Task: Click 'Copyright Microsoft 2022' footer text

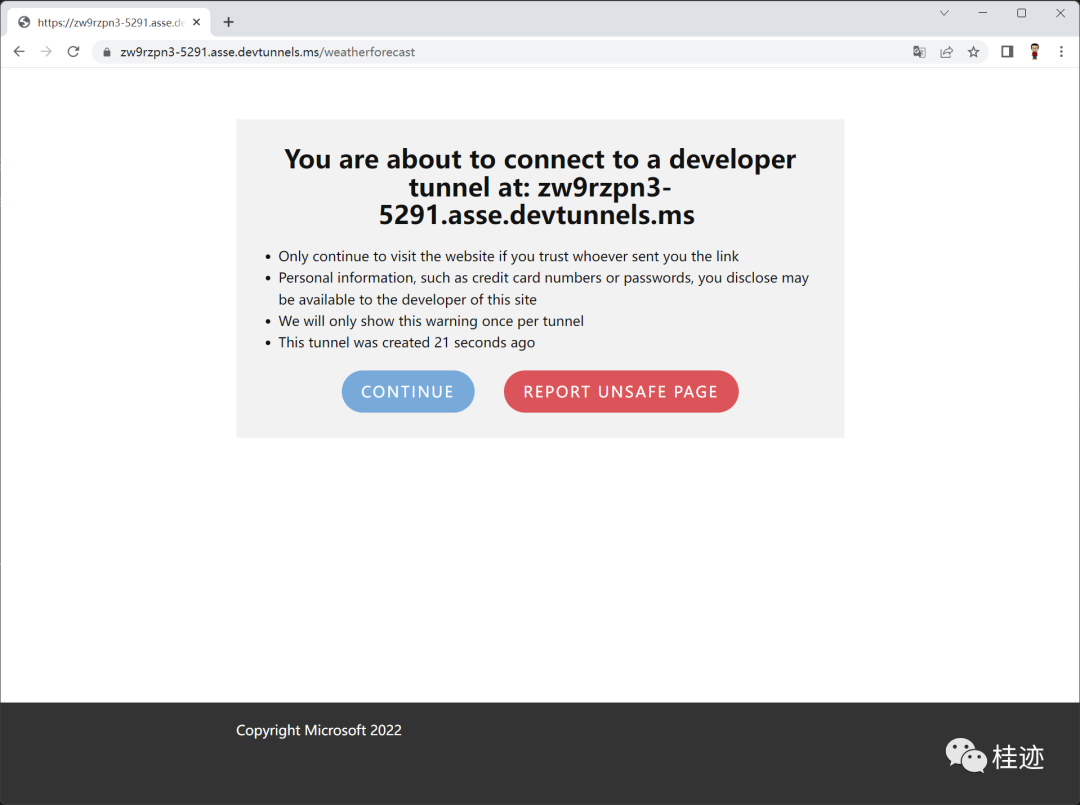Action: pyautogui.click(x=319, y=730)
